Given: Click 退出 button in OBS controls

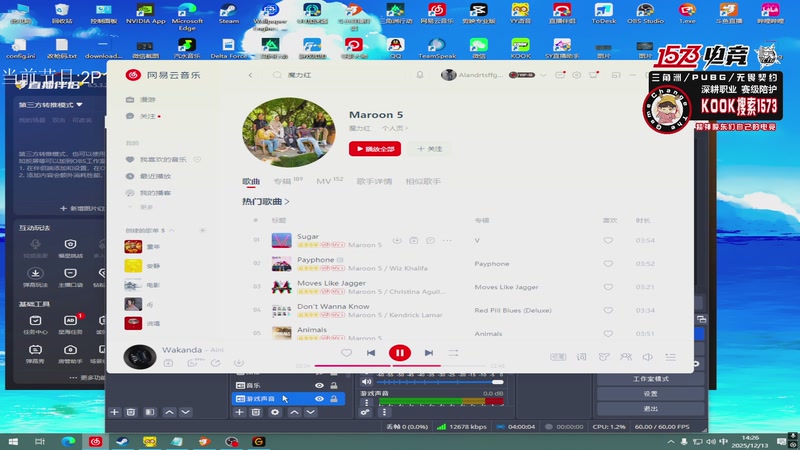Looking at the screenshot, I should (x=650, y=409).
